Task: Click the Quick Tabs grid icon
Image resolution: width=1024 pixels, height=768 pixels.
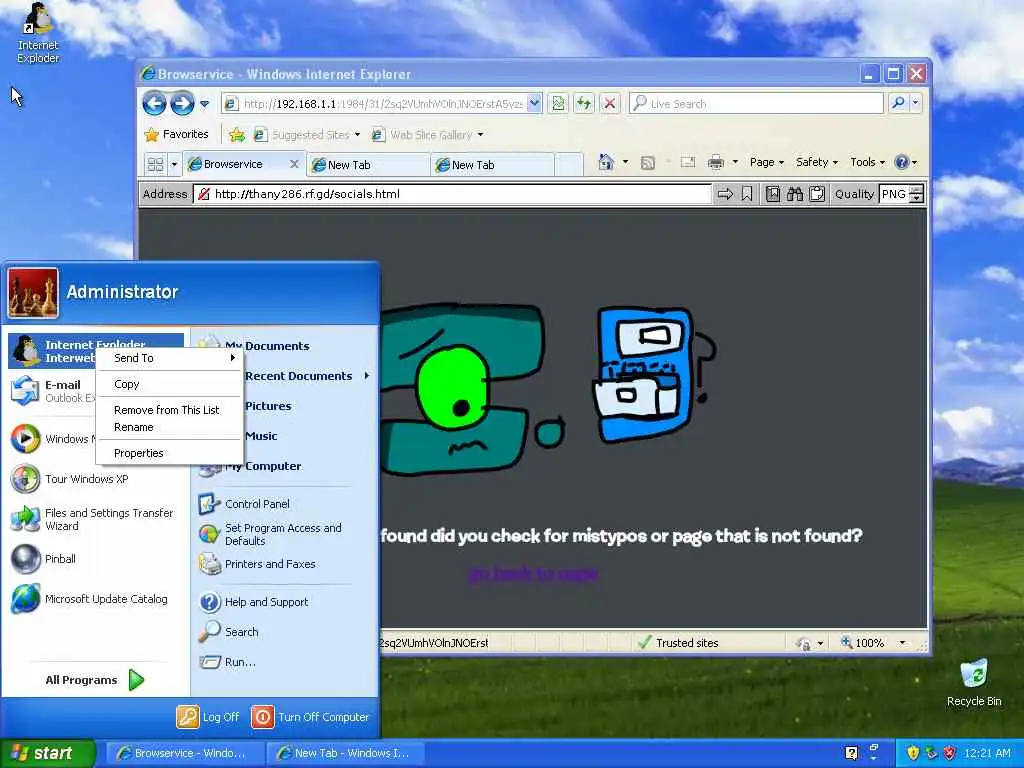Action: tap(155, 164)
